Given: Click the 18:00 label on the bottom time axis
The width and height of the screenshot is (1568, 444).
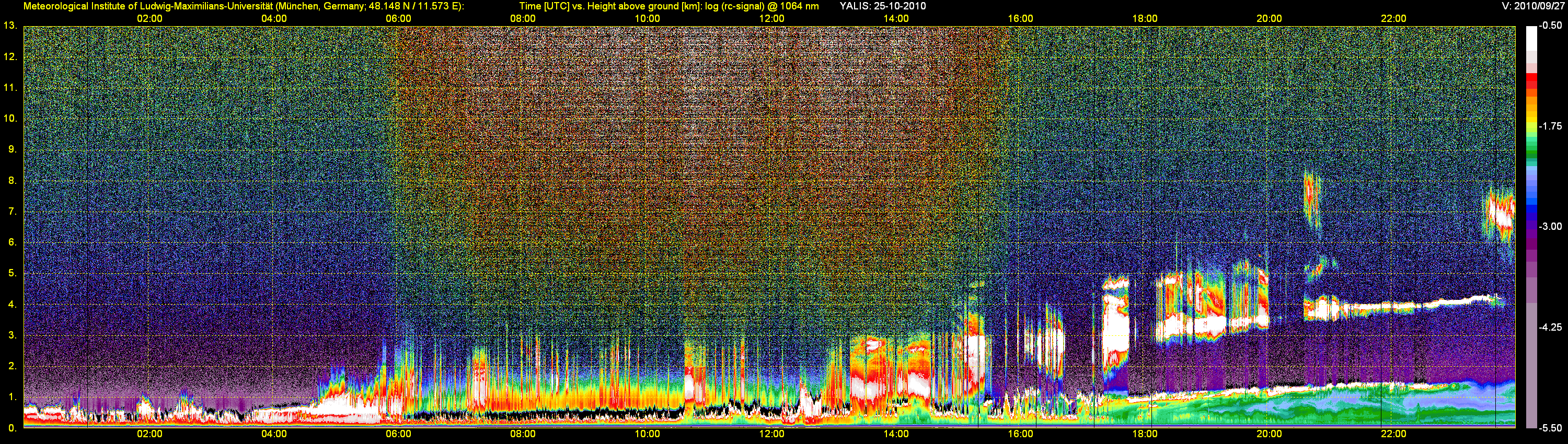Looking at the screenshot, I should pos(1145,434).
